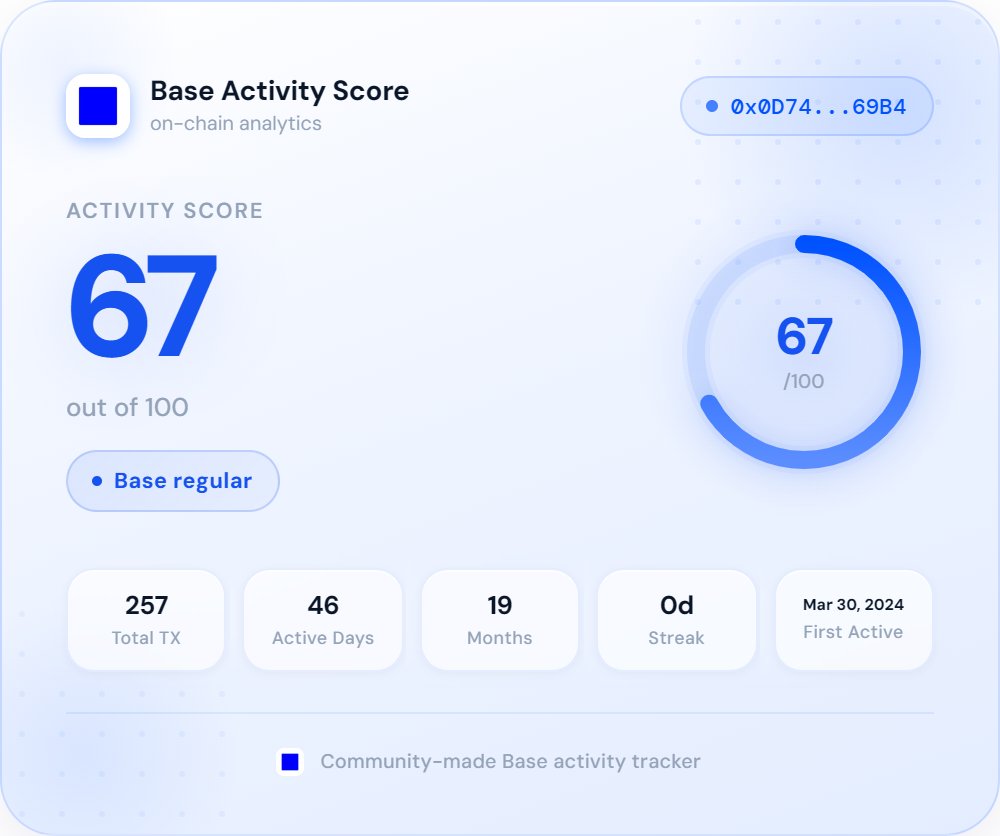The height and width of the screenshot is (836, 1000).
Task: Select the 19 Months card
Action: [x=499, y=620]
